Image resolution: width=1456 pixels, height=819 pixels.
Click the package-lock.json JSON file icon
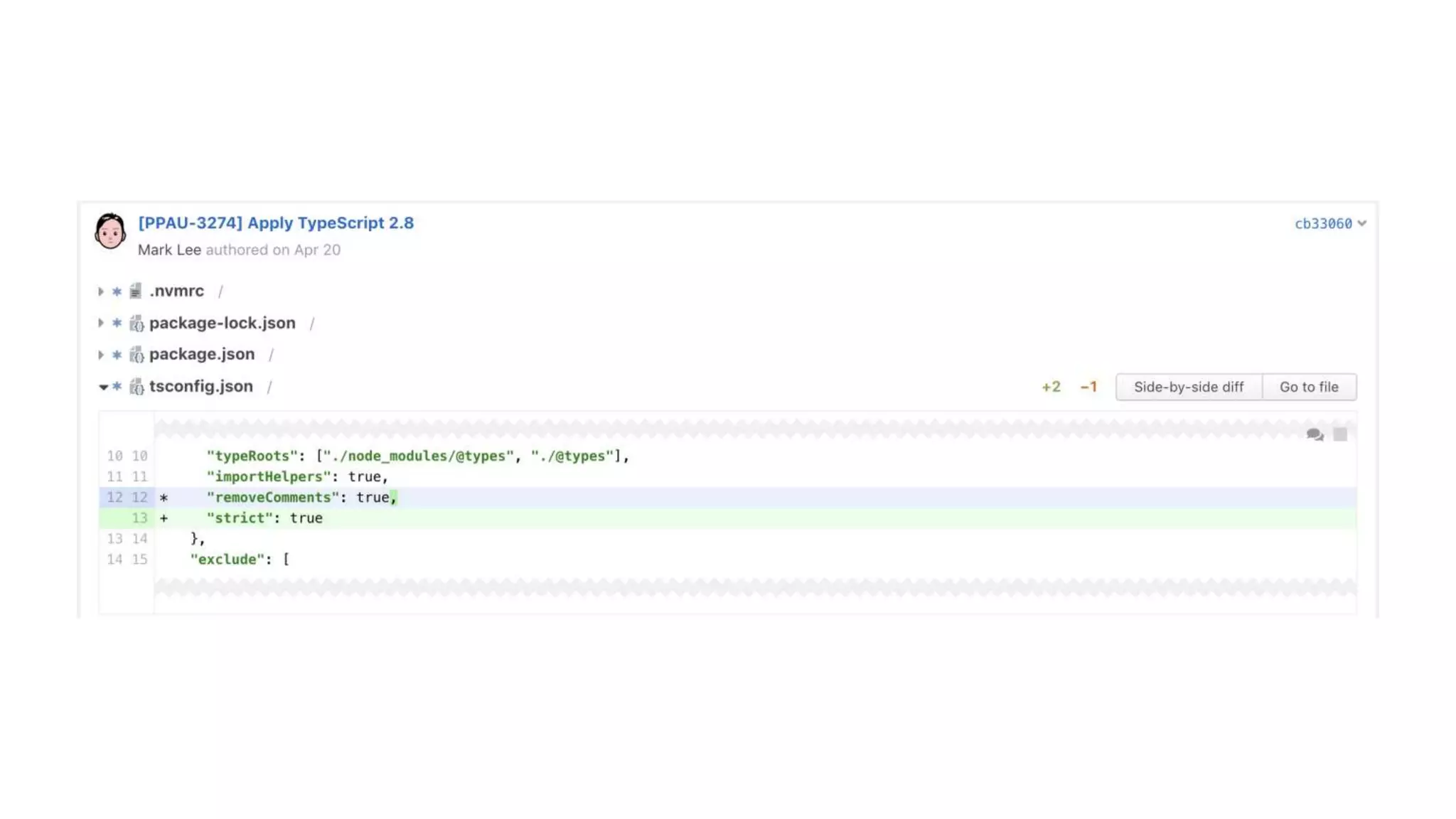136,323
